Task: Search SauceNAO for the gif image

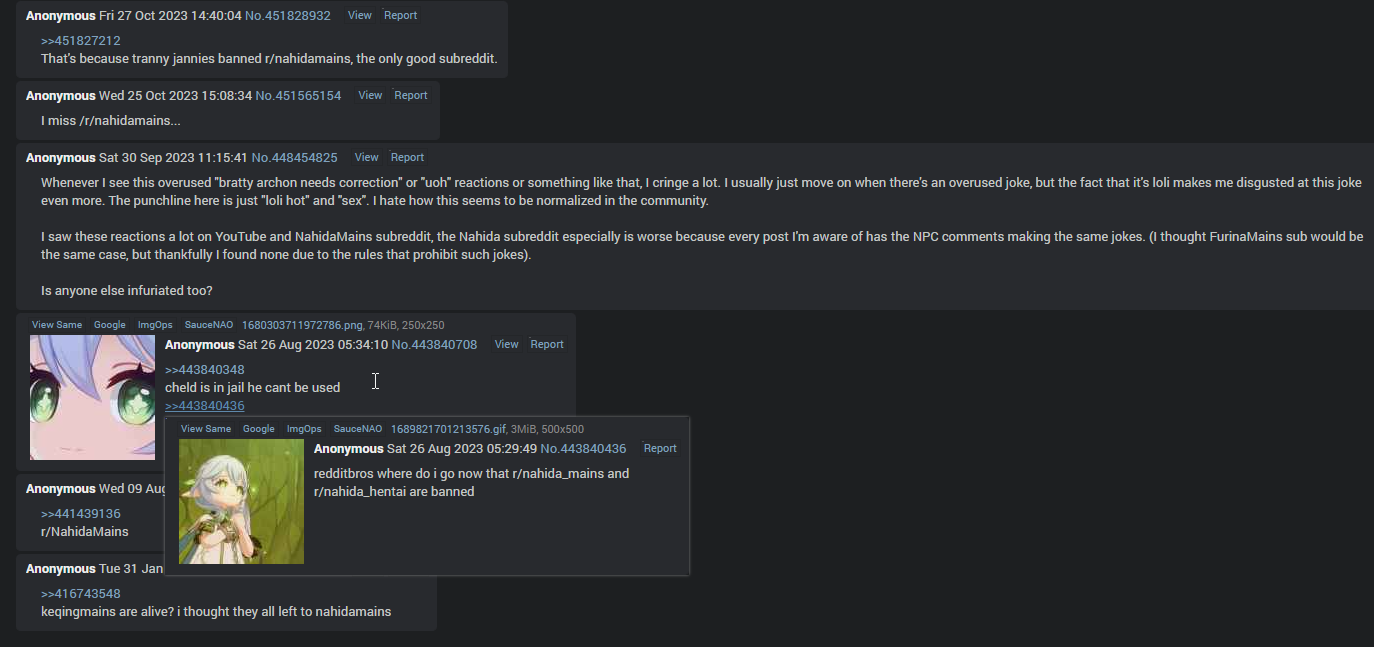Action: (x=358, y=429)
